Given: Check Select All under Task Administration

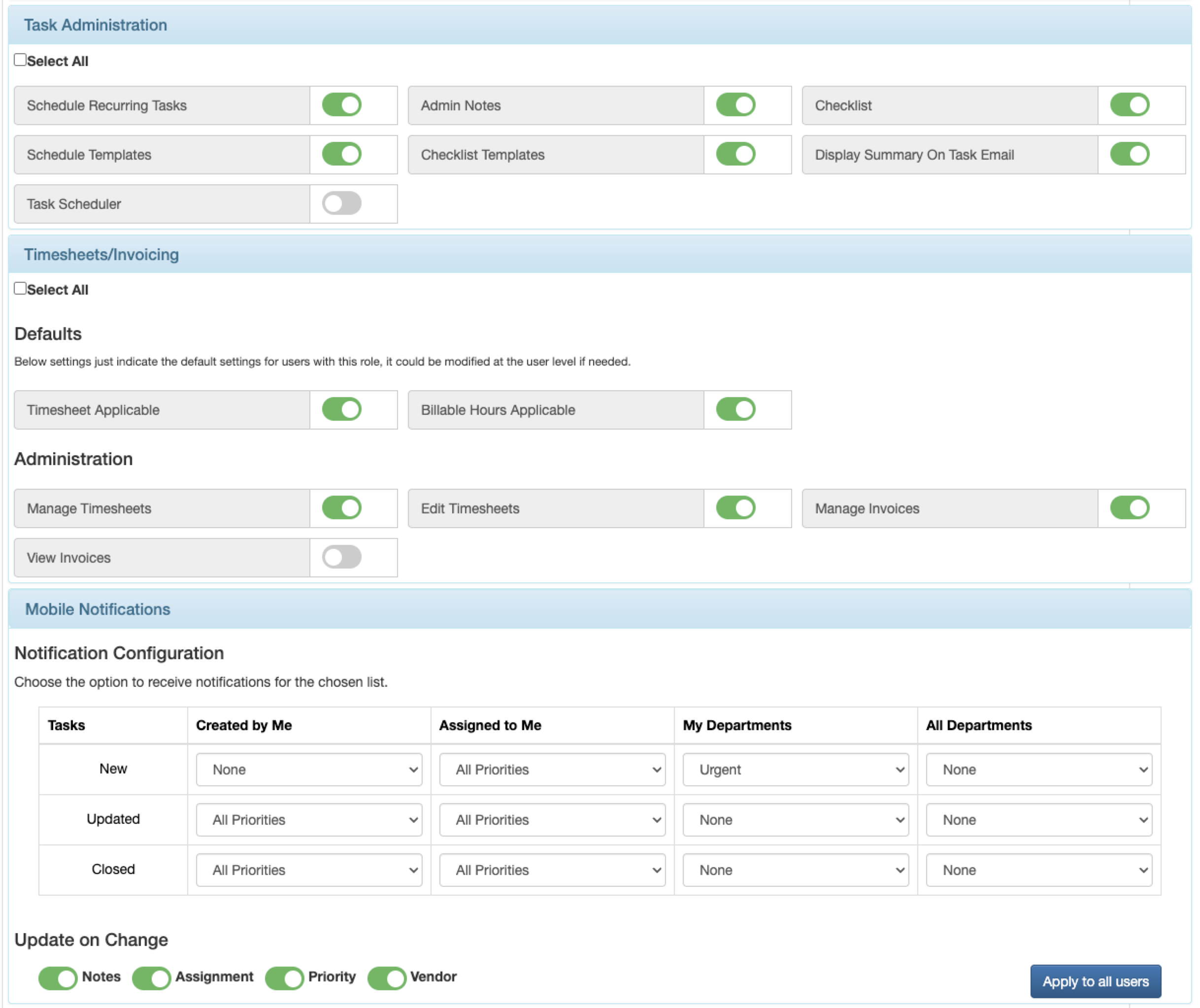Looking at the screenshot, I should pyautogui.click(x=20, y=60).
